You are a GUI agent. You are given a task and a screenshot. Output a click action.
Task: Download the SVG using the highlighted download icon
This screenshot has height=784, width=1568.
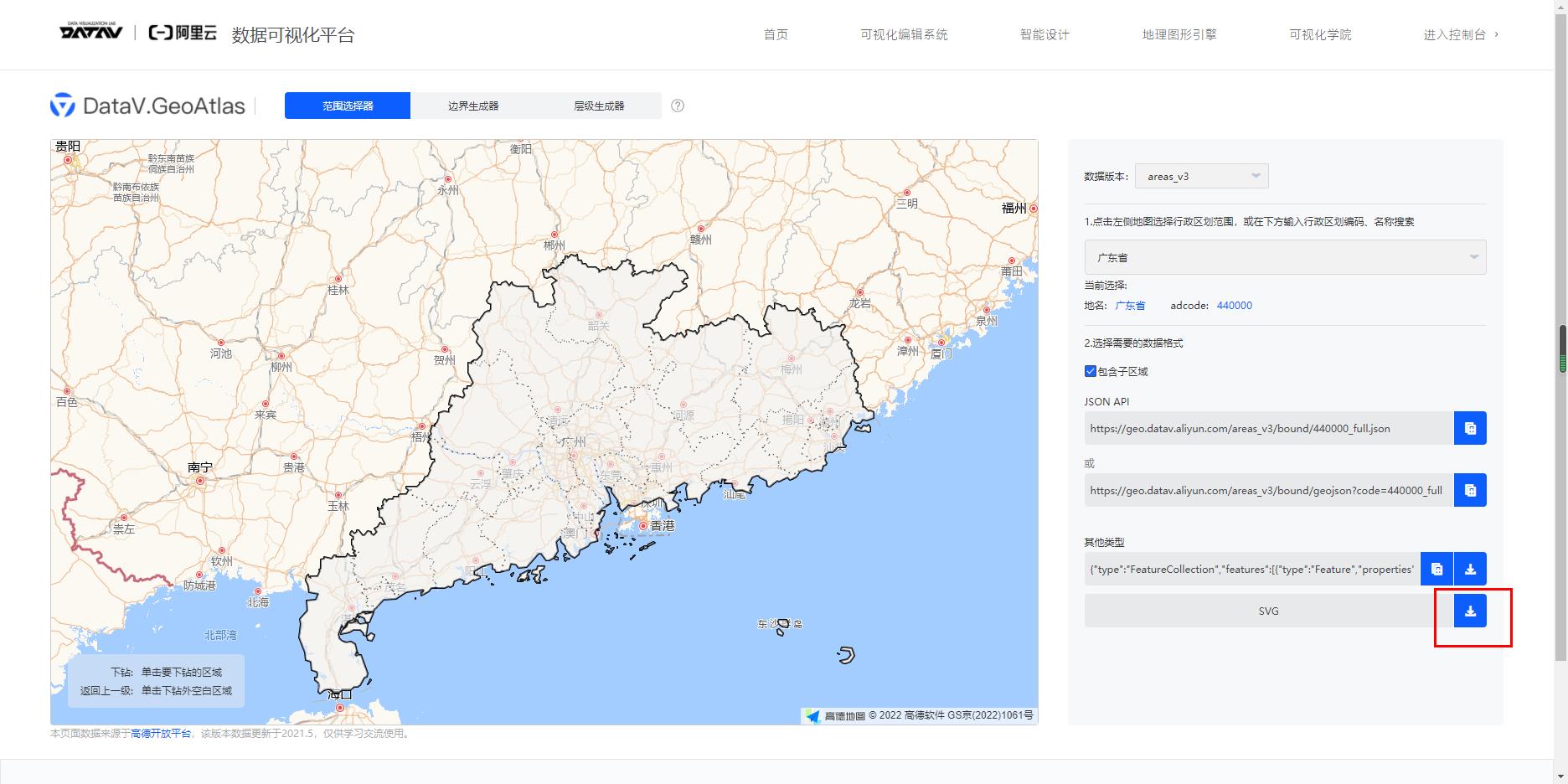click(x=1468, y=611)
